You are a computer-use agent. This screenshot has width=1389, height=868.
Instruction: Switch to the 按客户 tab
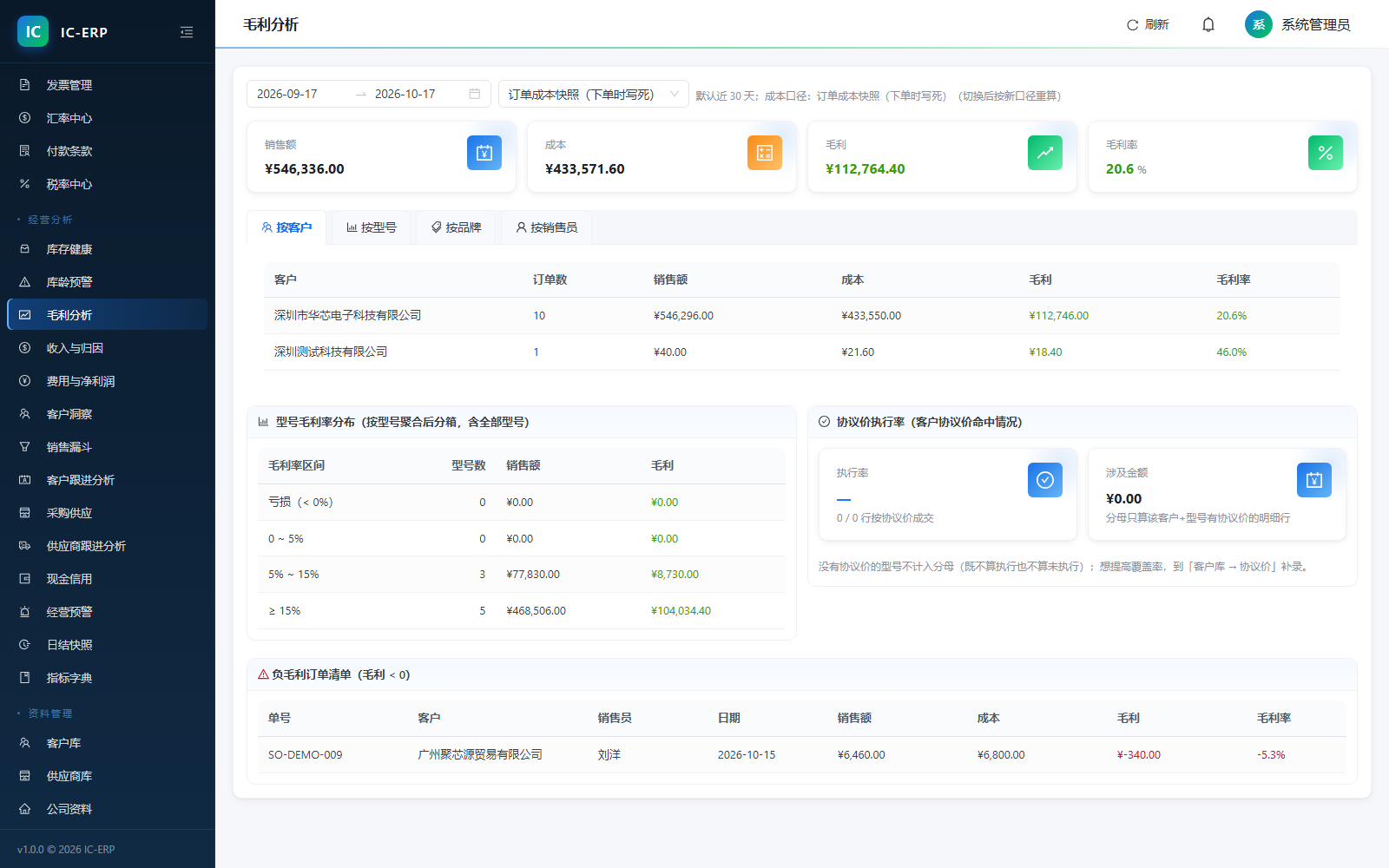point(286,227)
